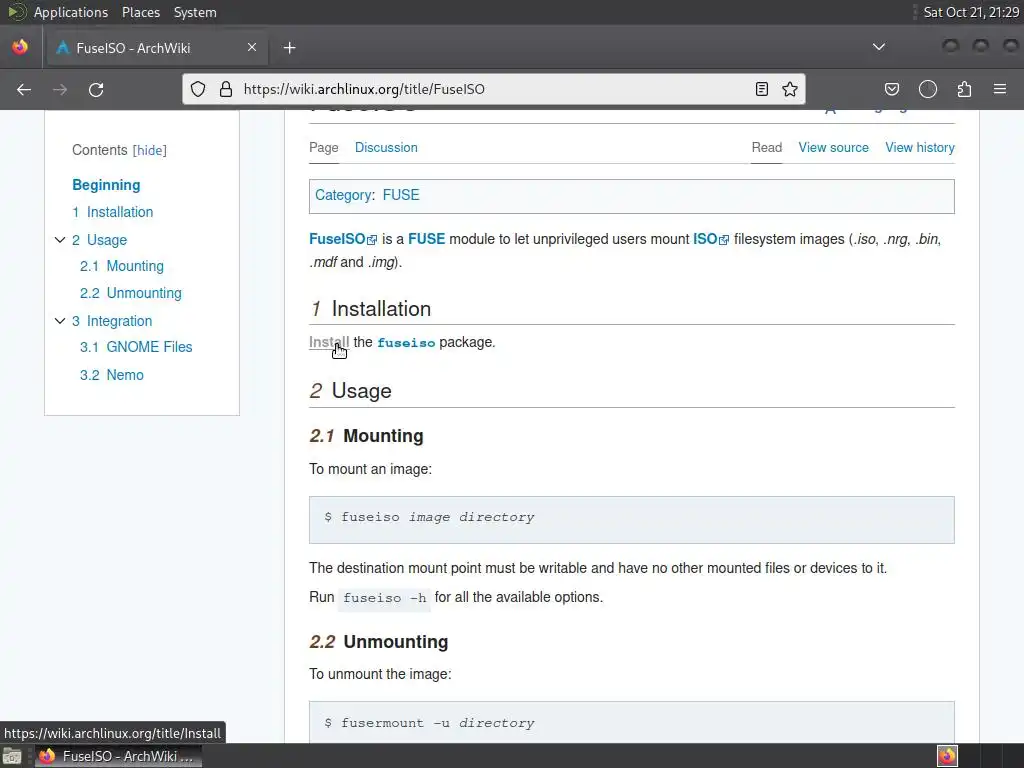The width and height of the screenshot is (1024, 768).
Task: Click the 2.1 Mounting section heading
Action: [x=366, y=436]
